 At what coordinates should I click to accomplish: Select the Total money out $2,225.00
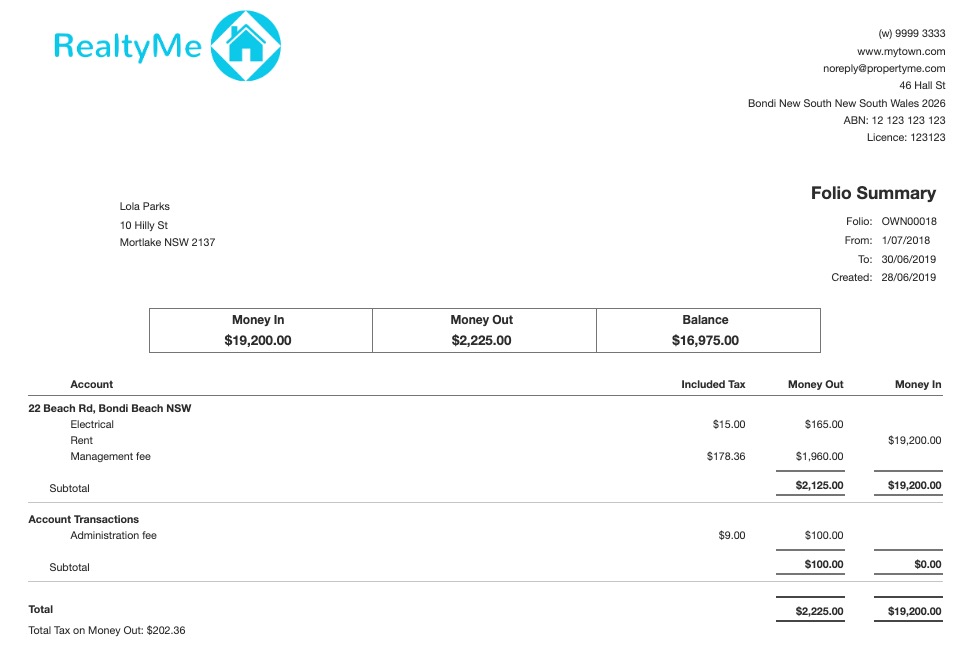point(820,611)
